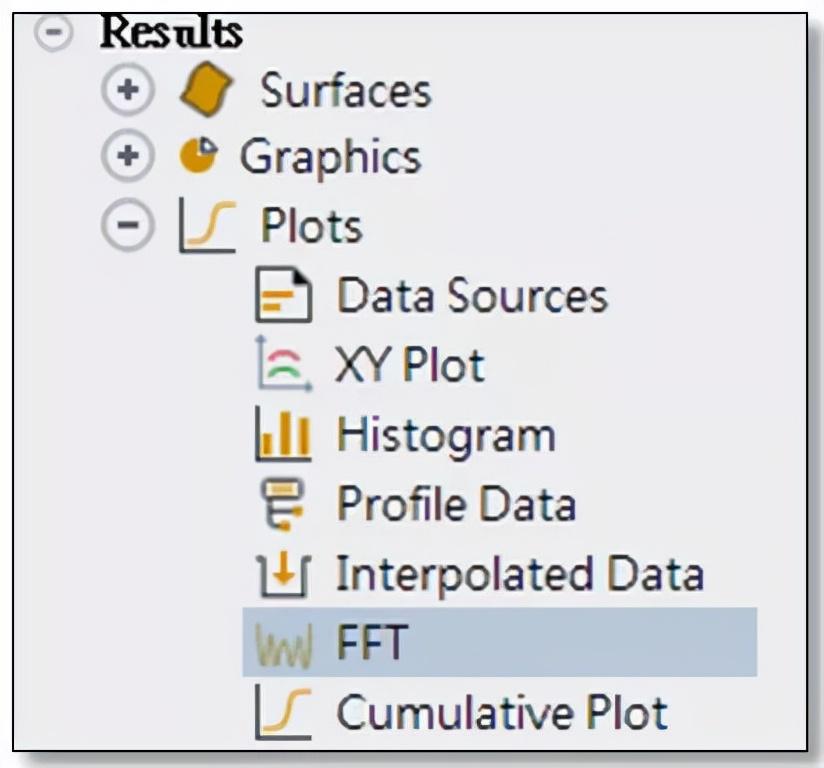Click the Surfaces orange shape icon
The width and height of the screenshot is (824, 768).
click(206, 91)
